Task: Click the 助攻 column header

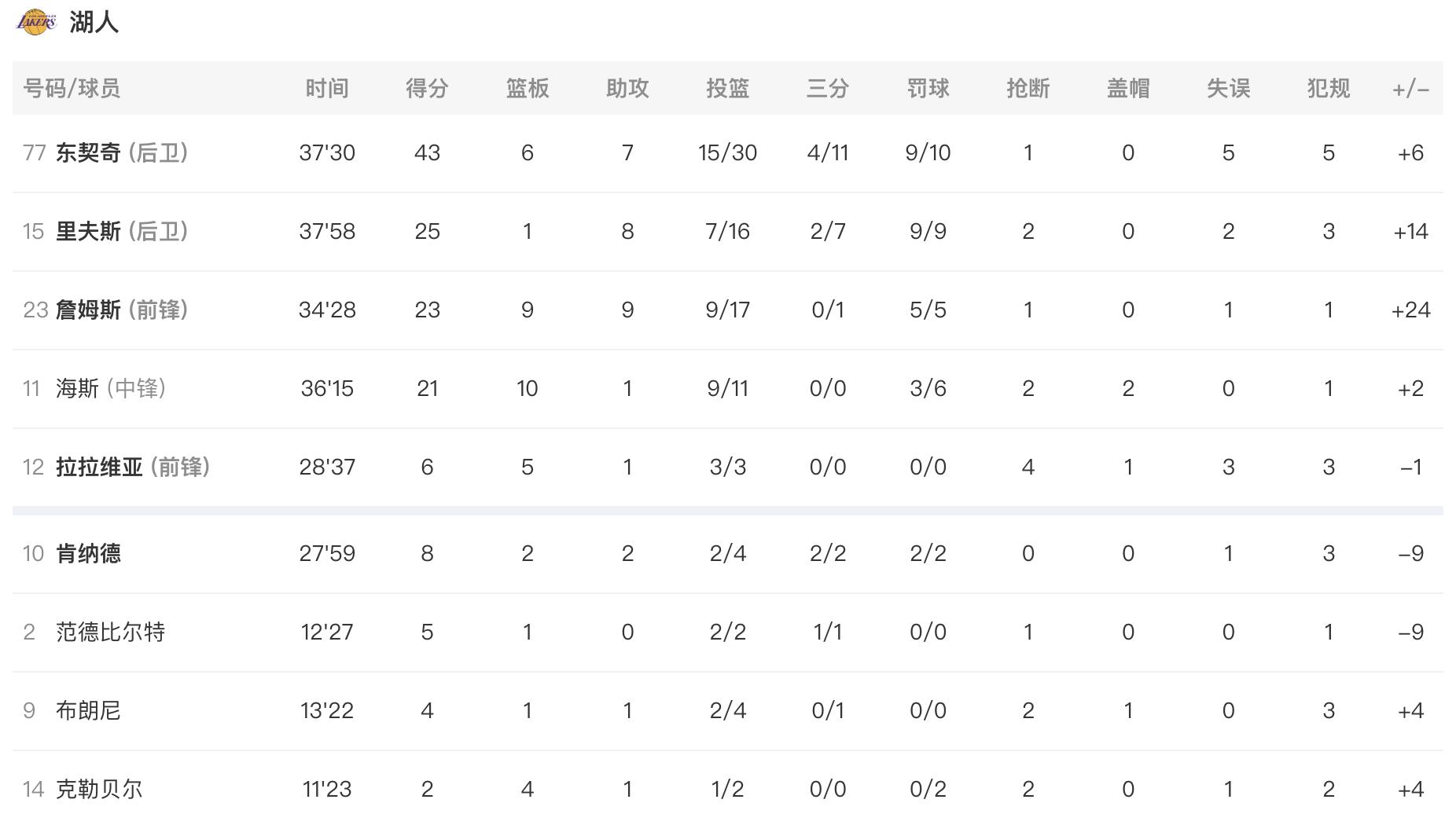Action: coord(627,88)
